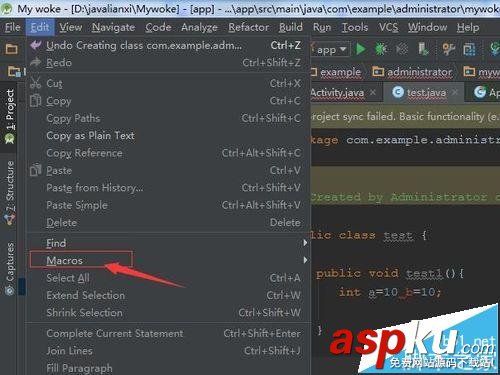Choose Copy Paths menu entry
The image size is (500, 375).
pyautogui.click(x=168, y=118)
